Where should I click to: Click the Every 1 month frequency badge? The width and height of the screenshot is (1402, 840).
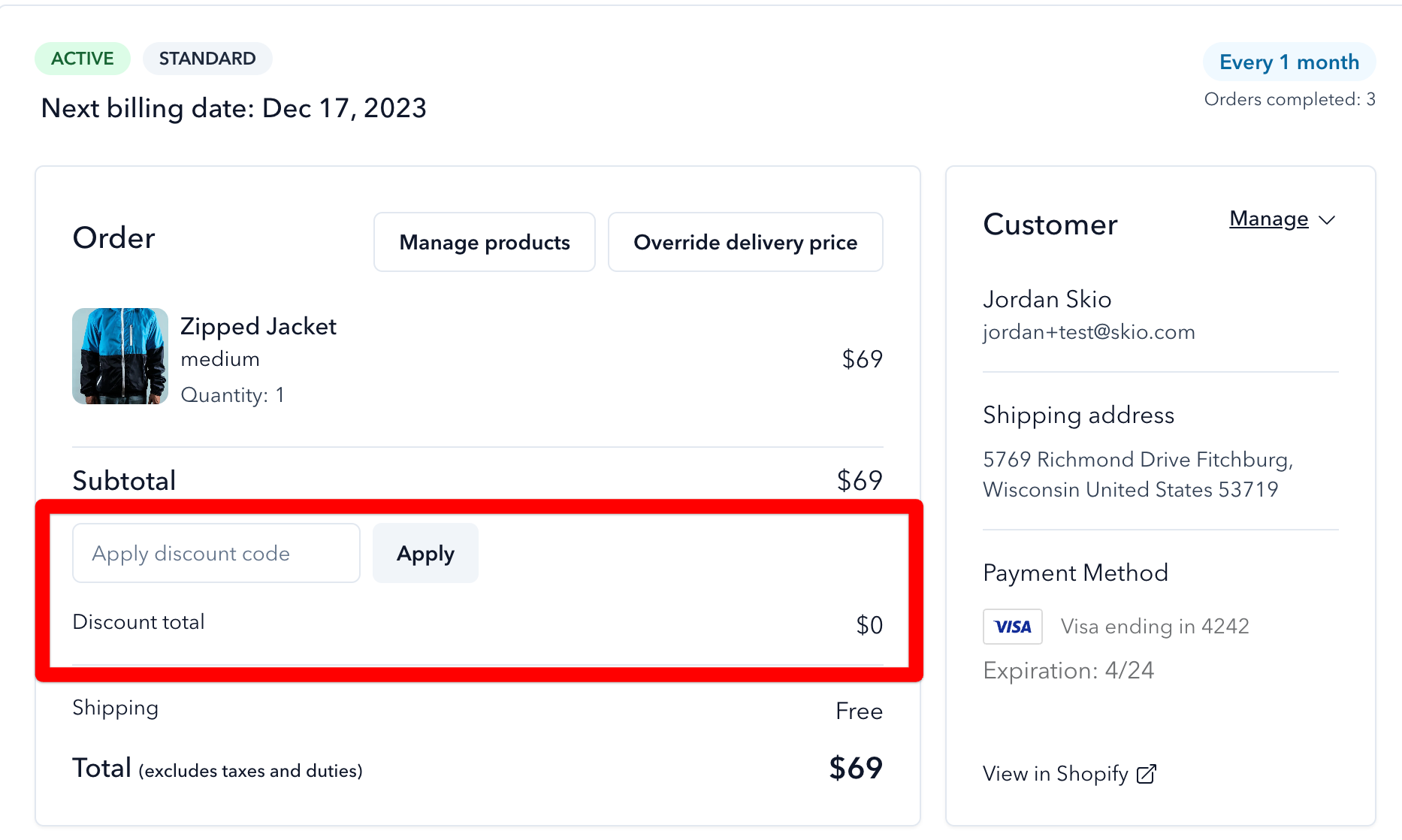pos(1289,62)
